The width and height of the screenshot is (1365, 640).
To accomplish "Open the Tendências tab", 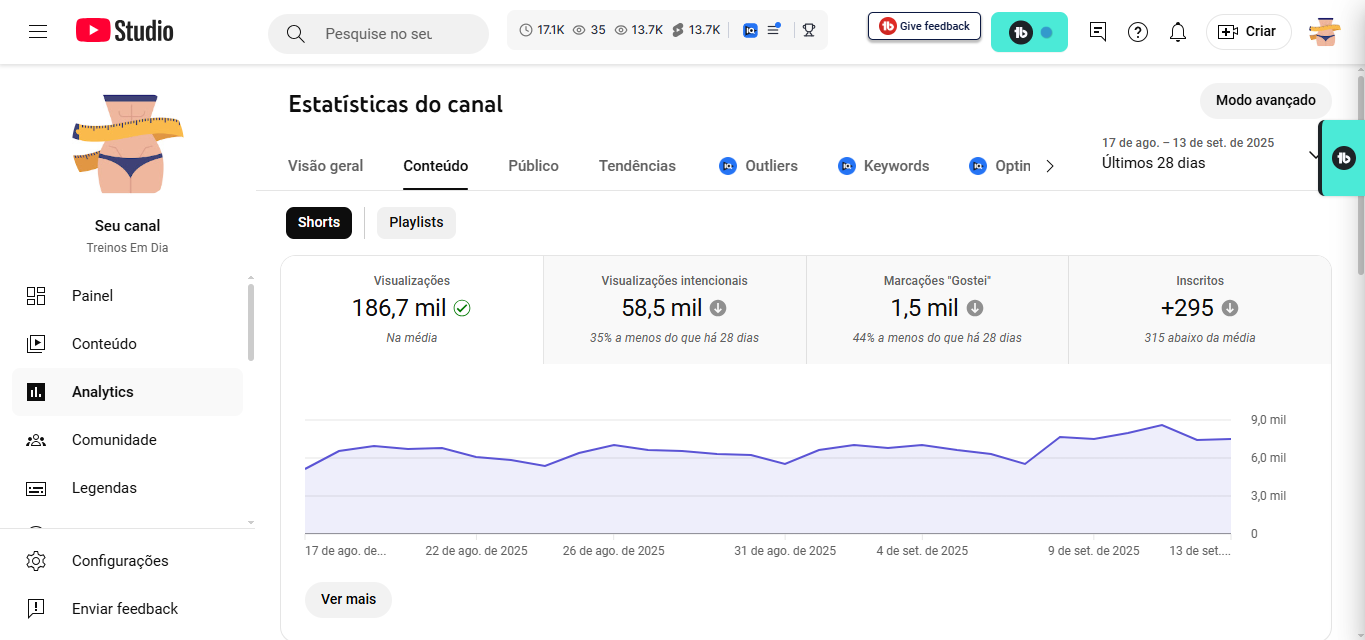I will (x=637, y=166).
